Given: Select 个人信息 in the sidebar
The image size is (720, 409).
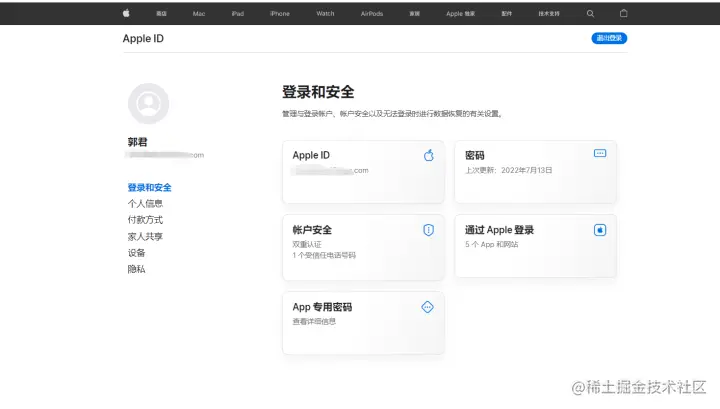Looking at the screenshot, I should (x=145, y=203).
